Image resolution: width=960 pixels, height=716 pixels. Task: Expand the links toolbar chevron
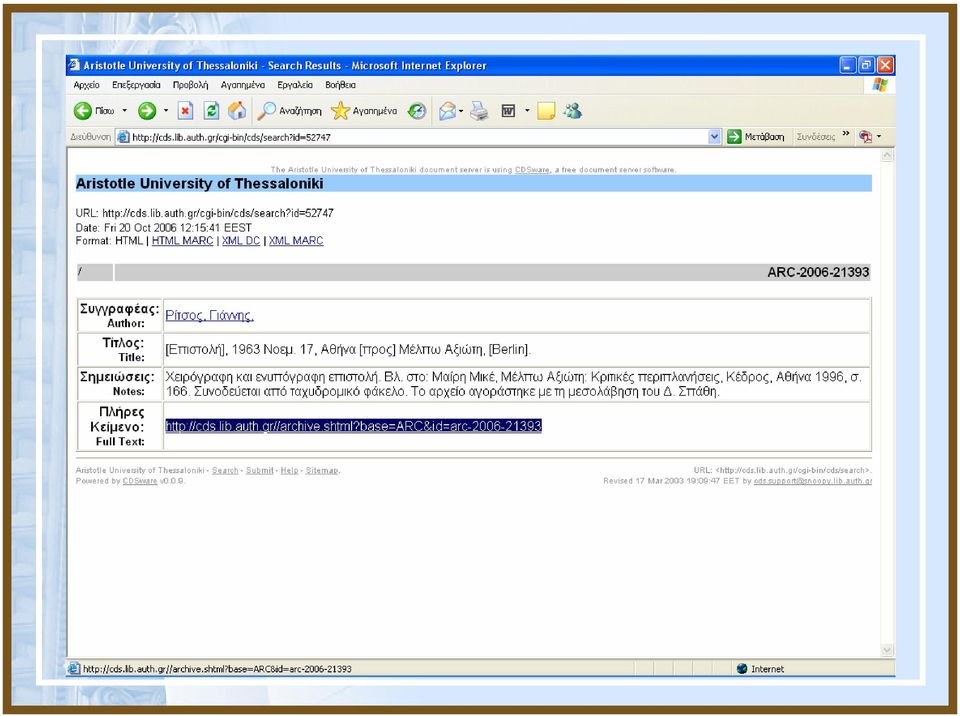[846, 134]
